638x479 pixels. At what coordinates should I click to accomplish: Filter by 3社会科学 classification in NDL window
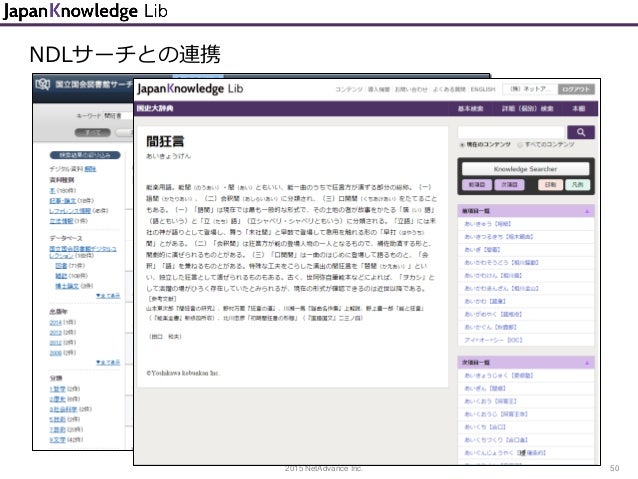(x=63, y=409)
